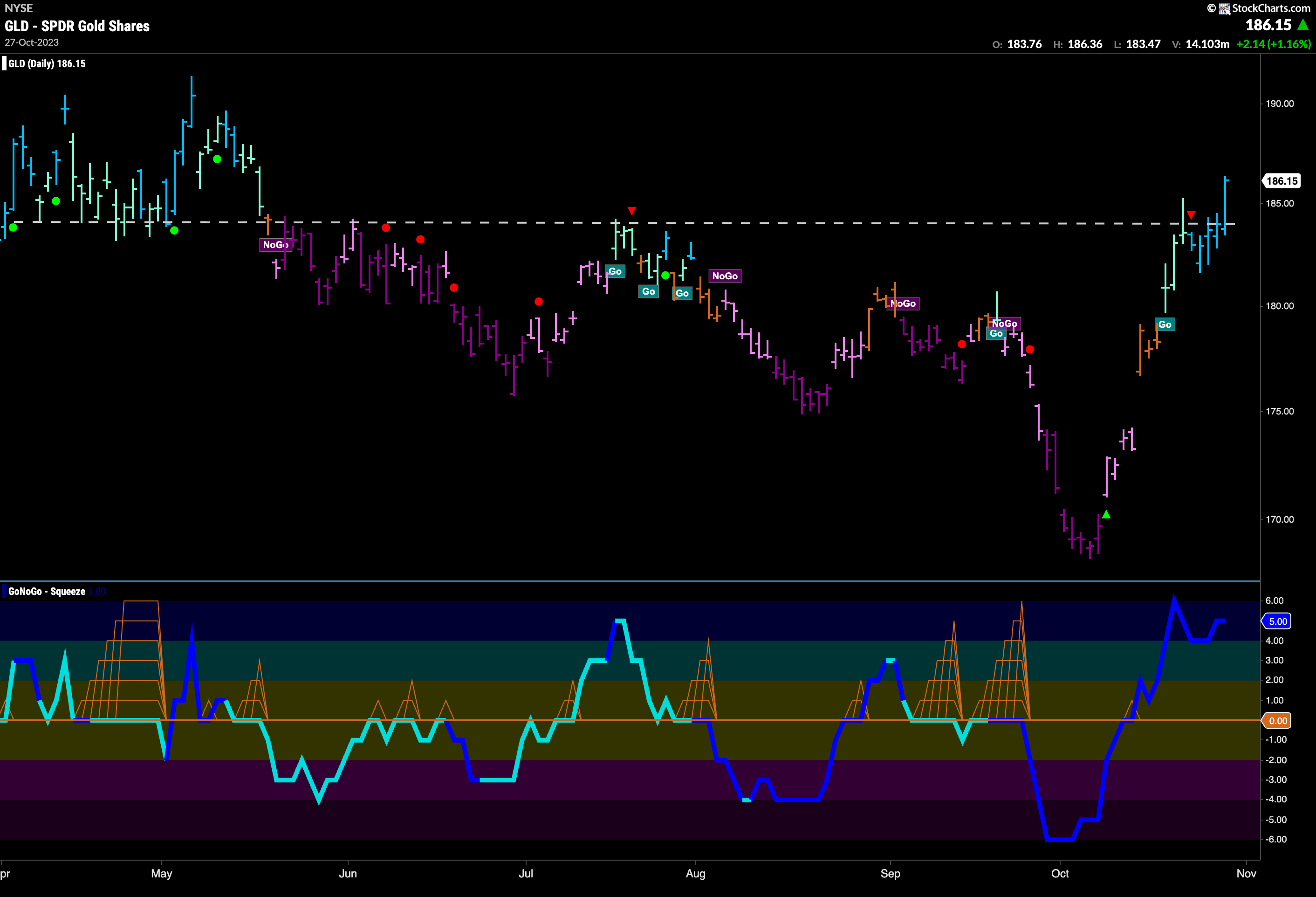Screen dimensions: 1316x897
Task: Click the Nov label on time axis
Action: (x=1246, y=874)
